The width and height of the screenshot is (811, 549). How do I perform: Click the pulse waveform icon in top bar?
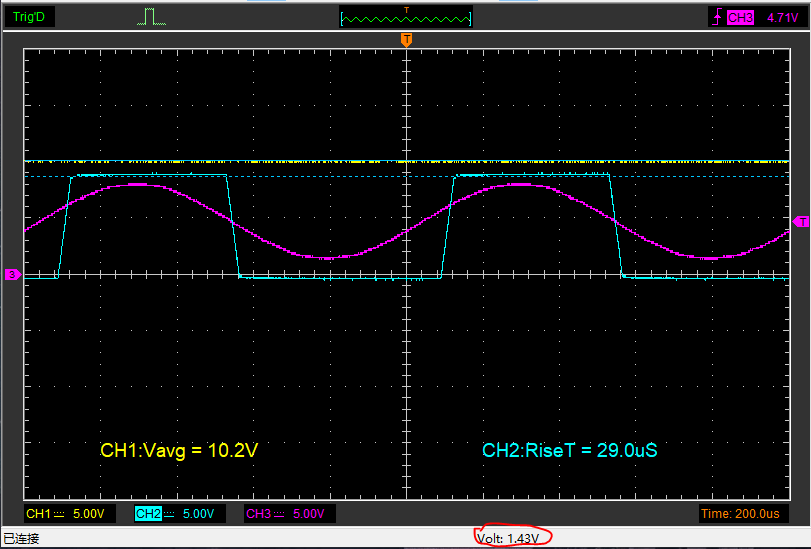(151, 17)
